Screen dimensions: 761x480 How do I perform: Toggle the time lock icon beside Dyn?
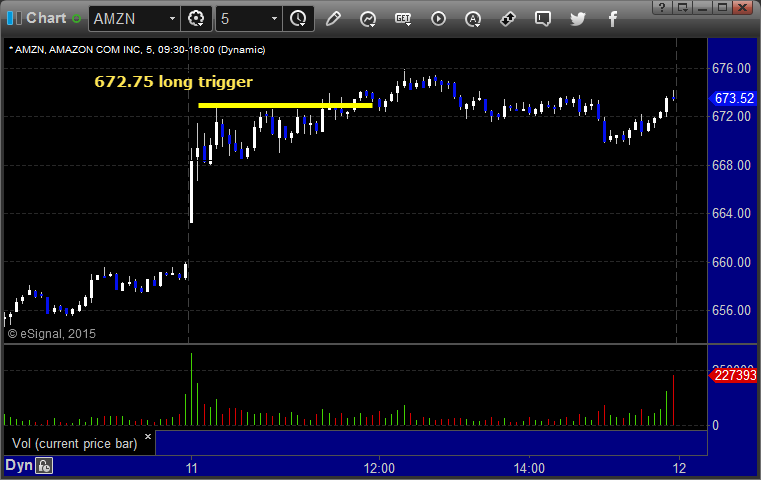44,466
